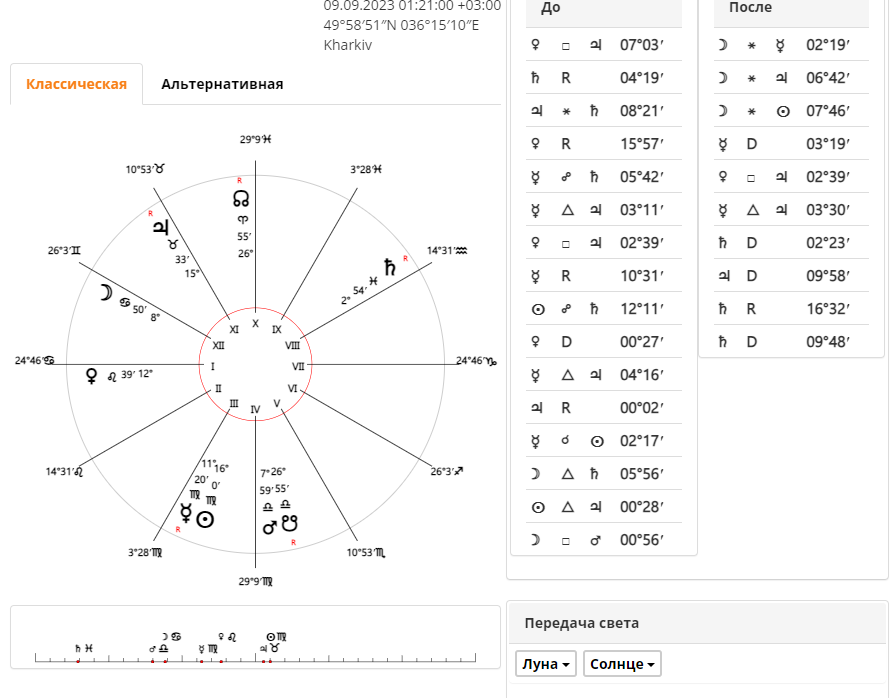Select the Mercury symbol in the chart wheel
892x698 pixels.
tap(186, 513)
